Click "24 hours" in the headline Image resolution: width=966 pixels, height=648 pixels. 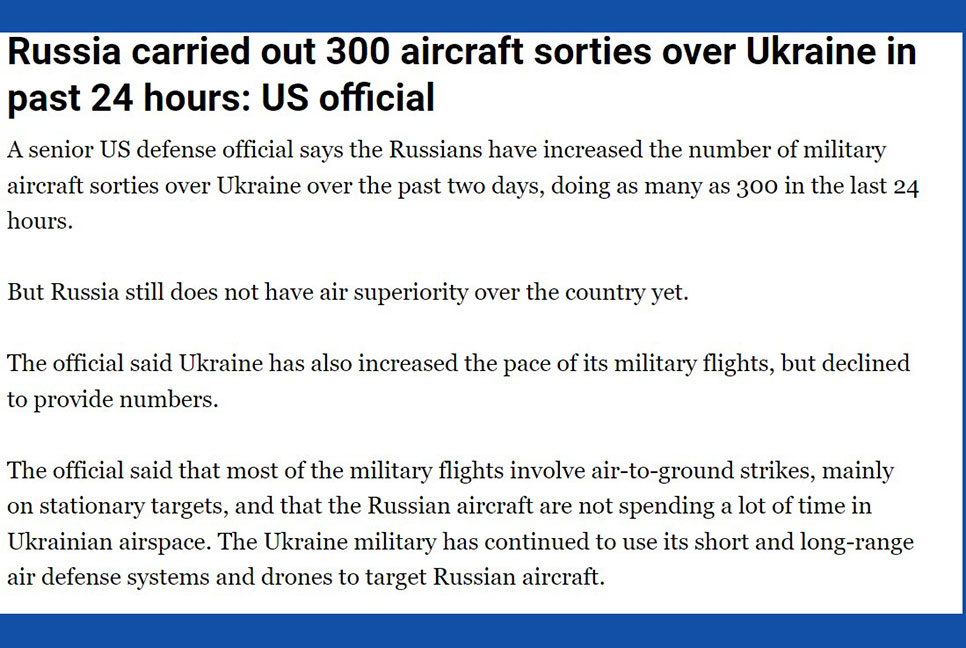[171, 98]
